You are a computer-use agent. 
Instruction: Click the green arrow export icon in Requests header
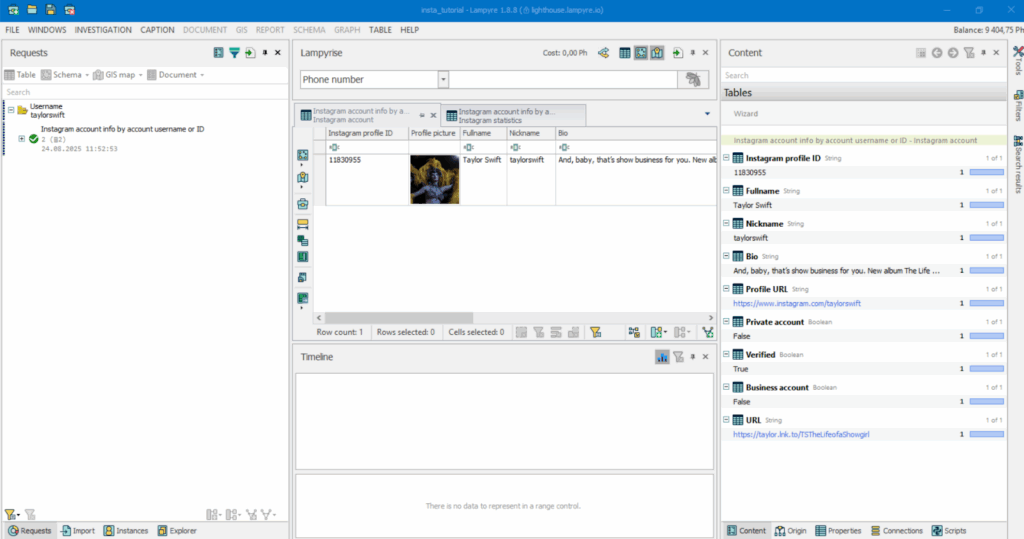pyautogui.click(x=250, y=53)
